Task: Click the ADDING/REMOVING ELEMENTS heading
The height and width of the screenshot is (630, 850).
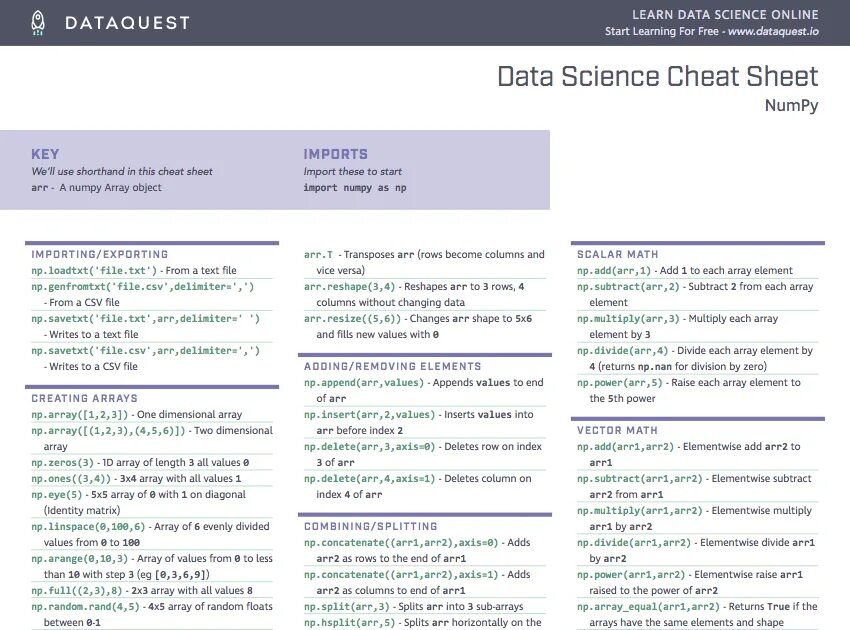Action: [393, 366]
